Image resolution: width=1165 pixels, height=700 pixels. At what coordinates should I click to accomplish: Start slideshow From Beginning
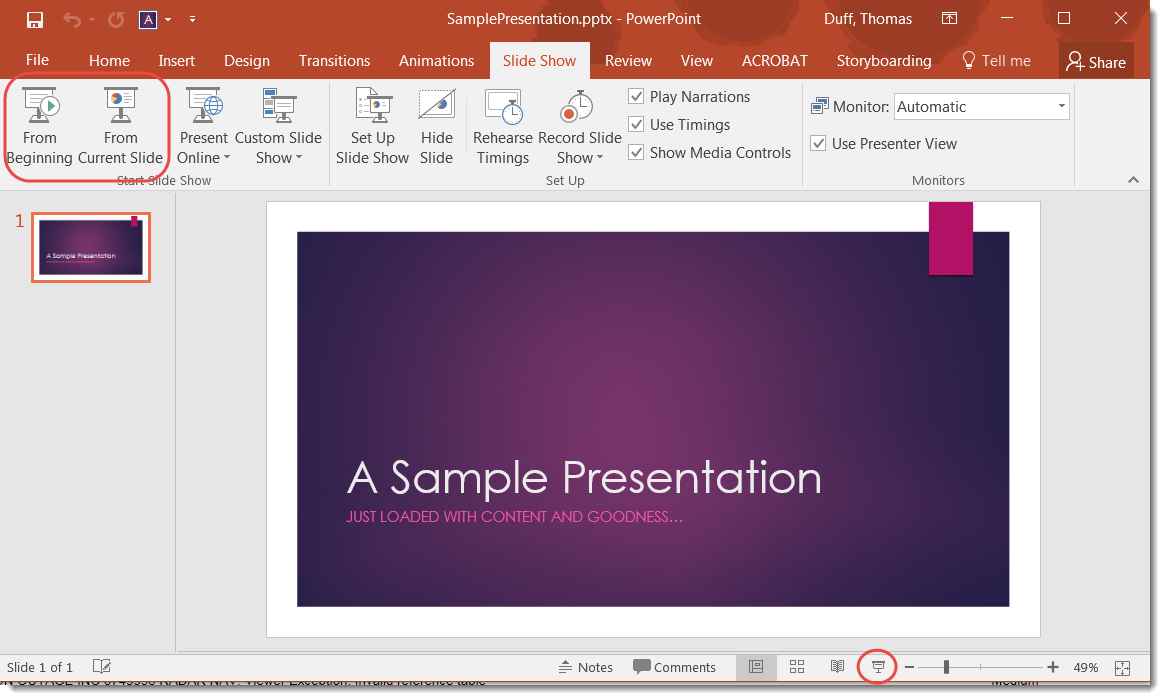tap(39, 126)
